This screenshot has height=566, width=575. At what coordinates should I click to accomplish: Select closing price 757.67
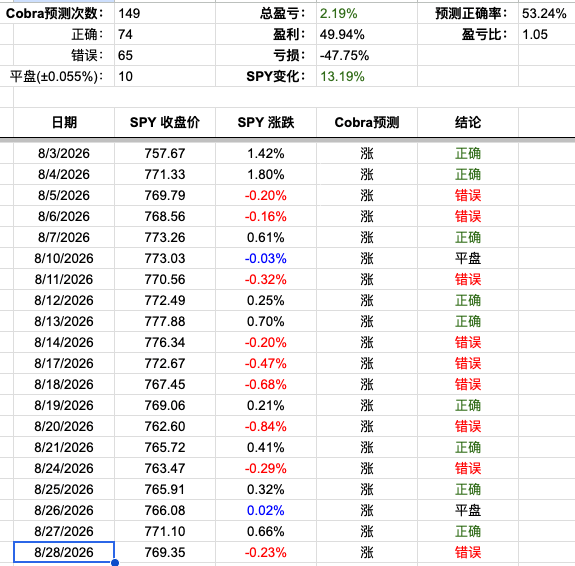(165, 153)
